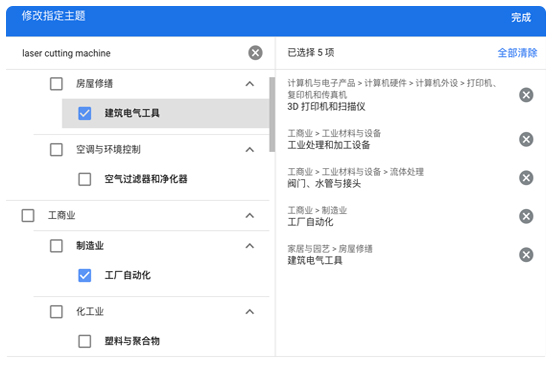The image size is (552, 366).
Task: Select the 空气过滤器和净化器 label in topic tree
Action: [146, 179]
